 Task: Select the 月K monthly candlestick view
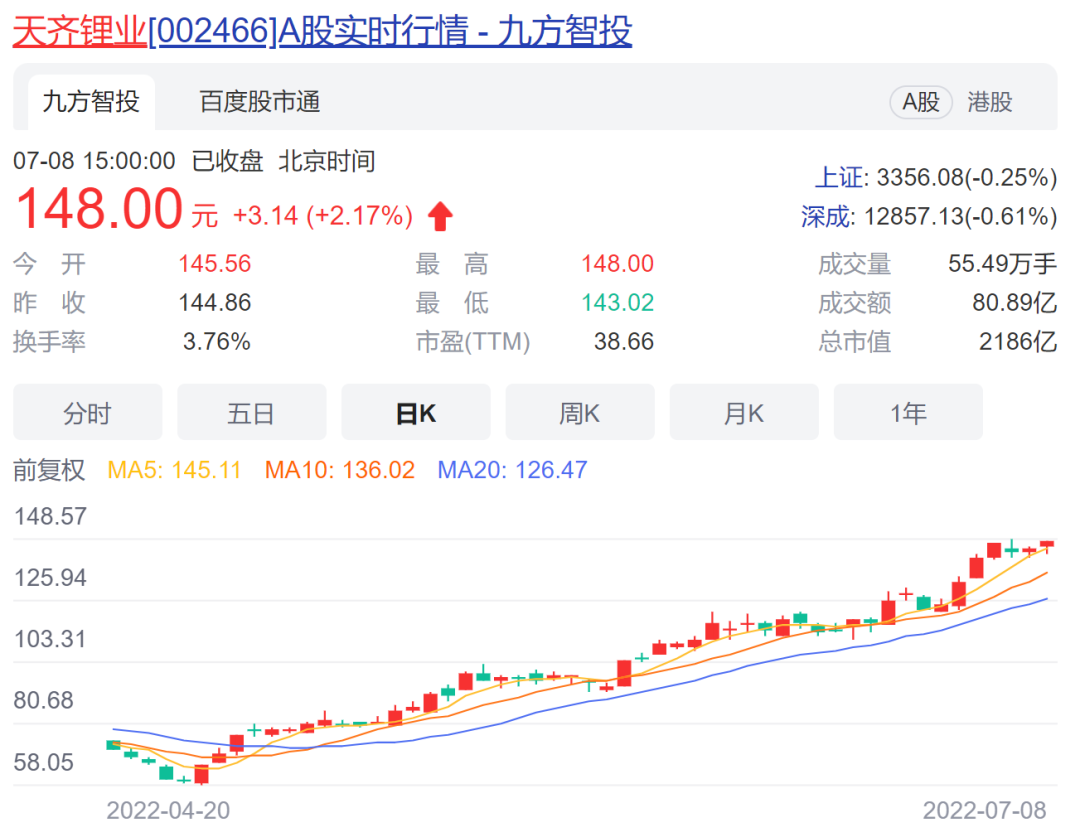click(744, 413)
